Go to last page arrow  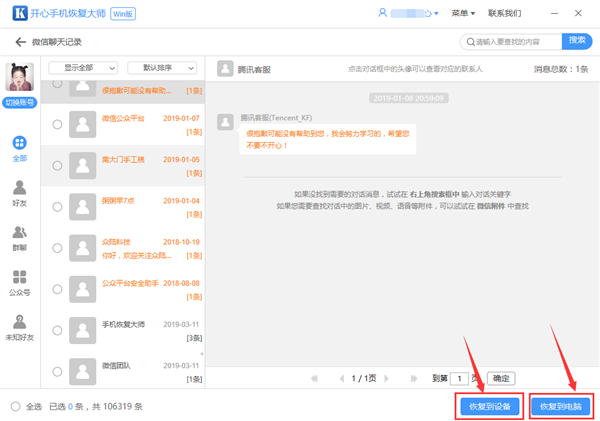tap(414, 379)
